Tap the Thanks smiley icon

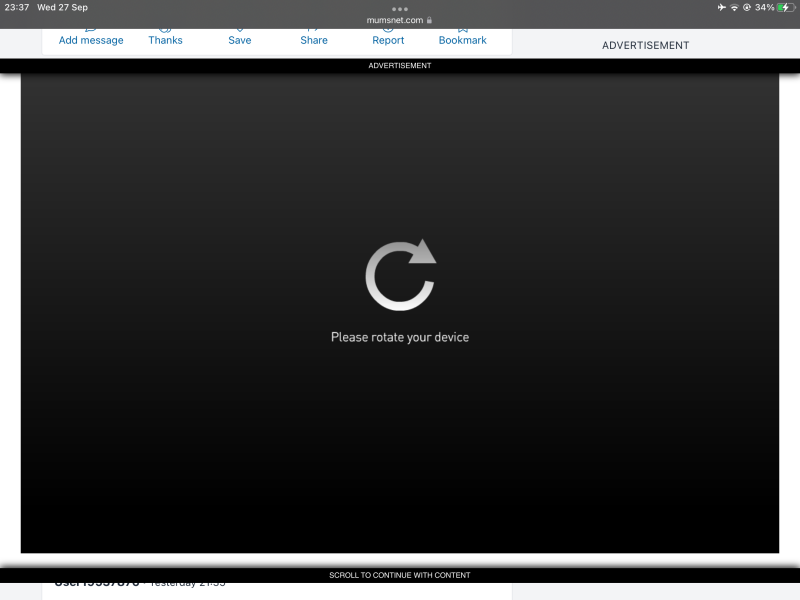164,28
